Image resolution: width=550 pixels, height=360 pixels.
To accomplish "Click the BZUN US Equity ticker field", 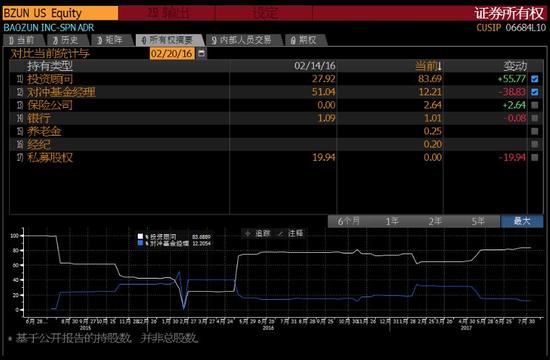I will [x=60, y=13].
